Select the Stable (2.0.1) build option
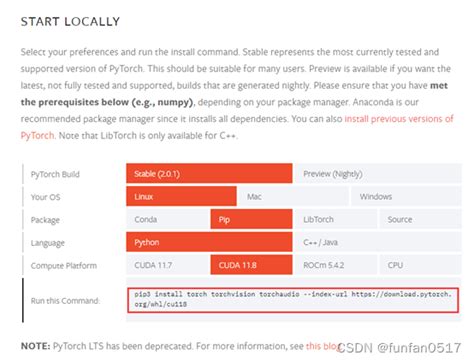The height and width of the screenshot is (361, 474). click(x=209, y=173)
